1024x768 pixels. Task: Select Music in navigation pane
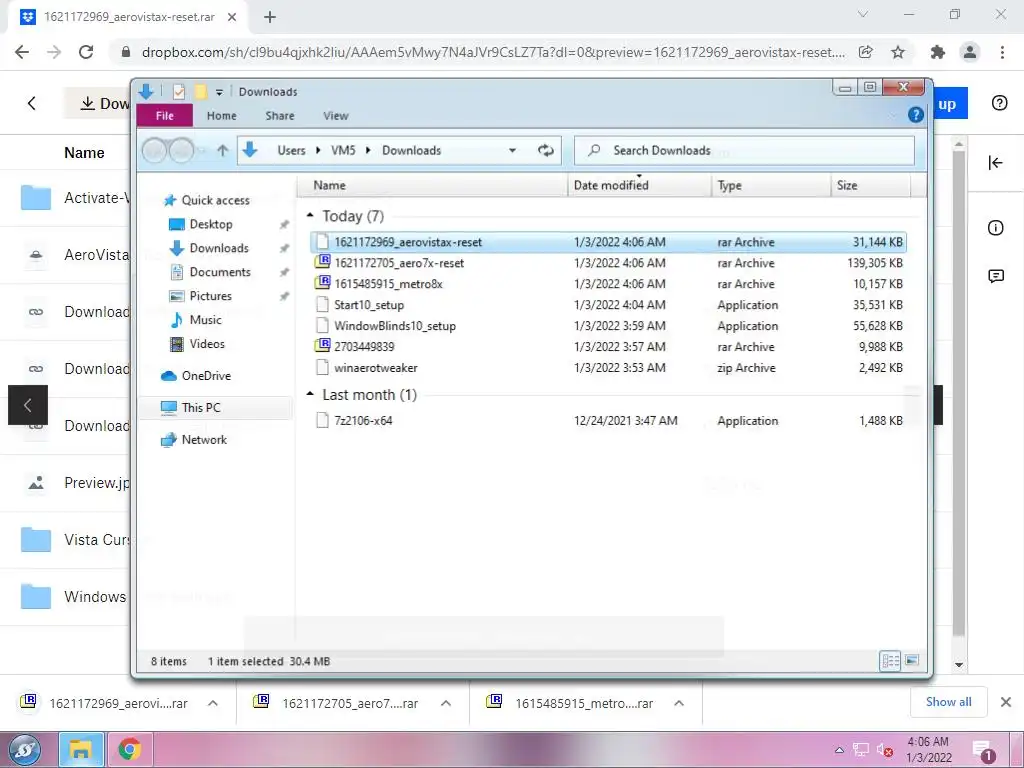(x=205, y=320)
